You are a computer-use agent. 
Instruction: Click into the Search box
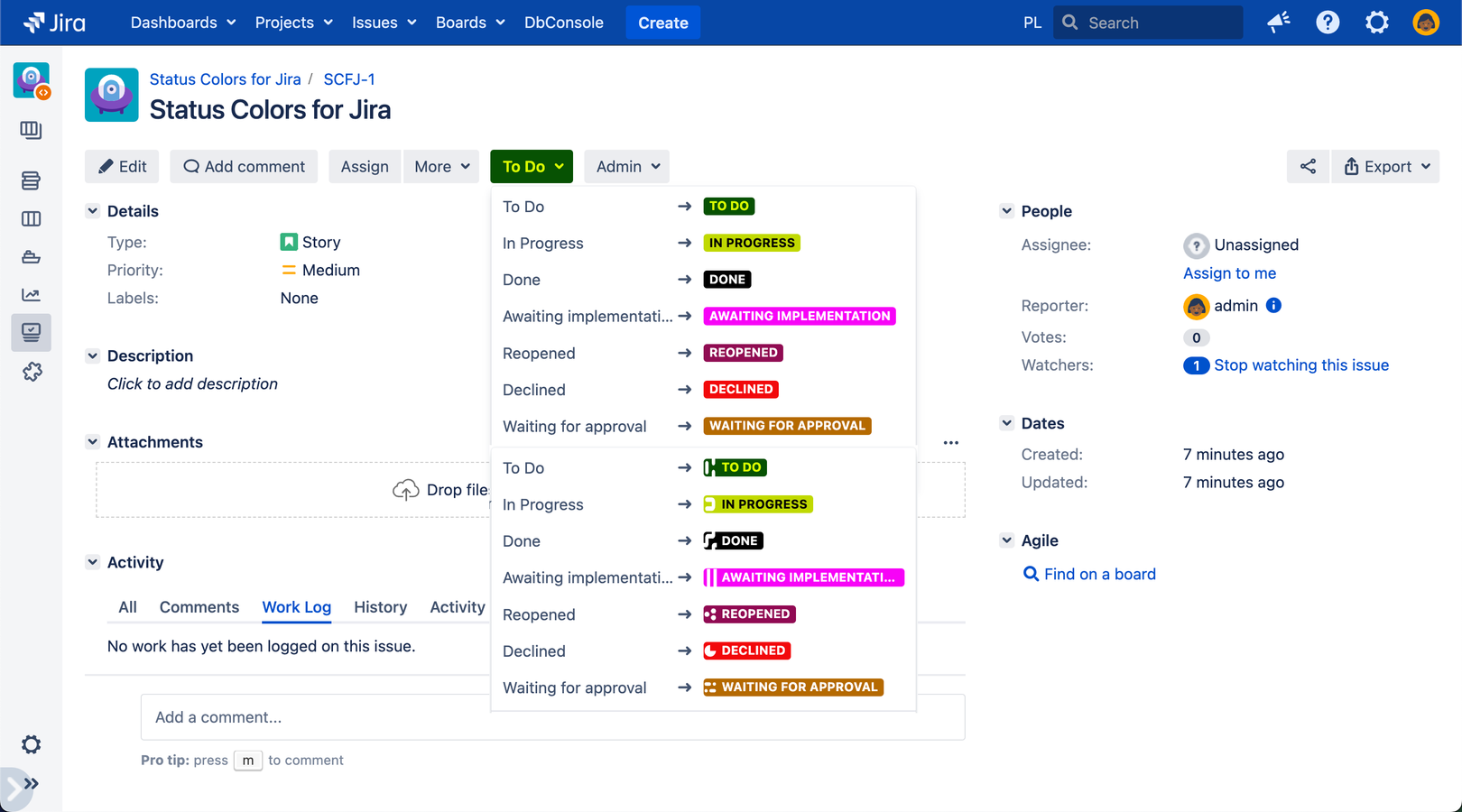(1148, 23)
